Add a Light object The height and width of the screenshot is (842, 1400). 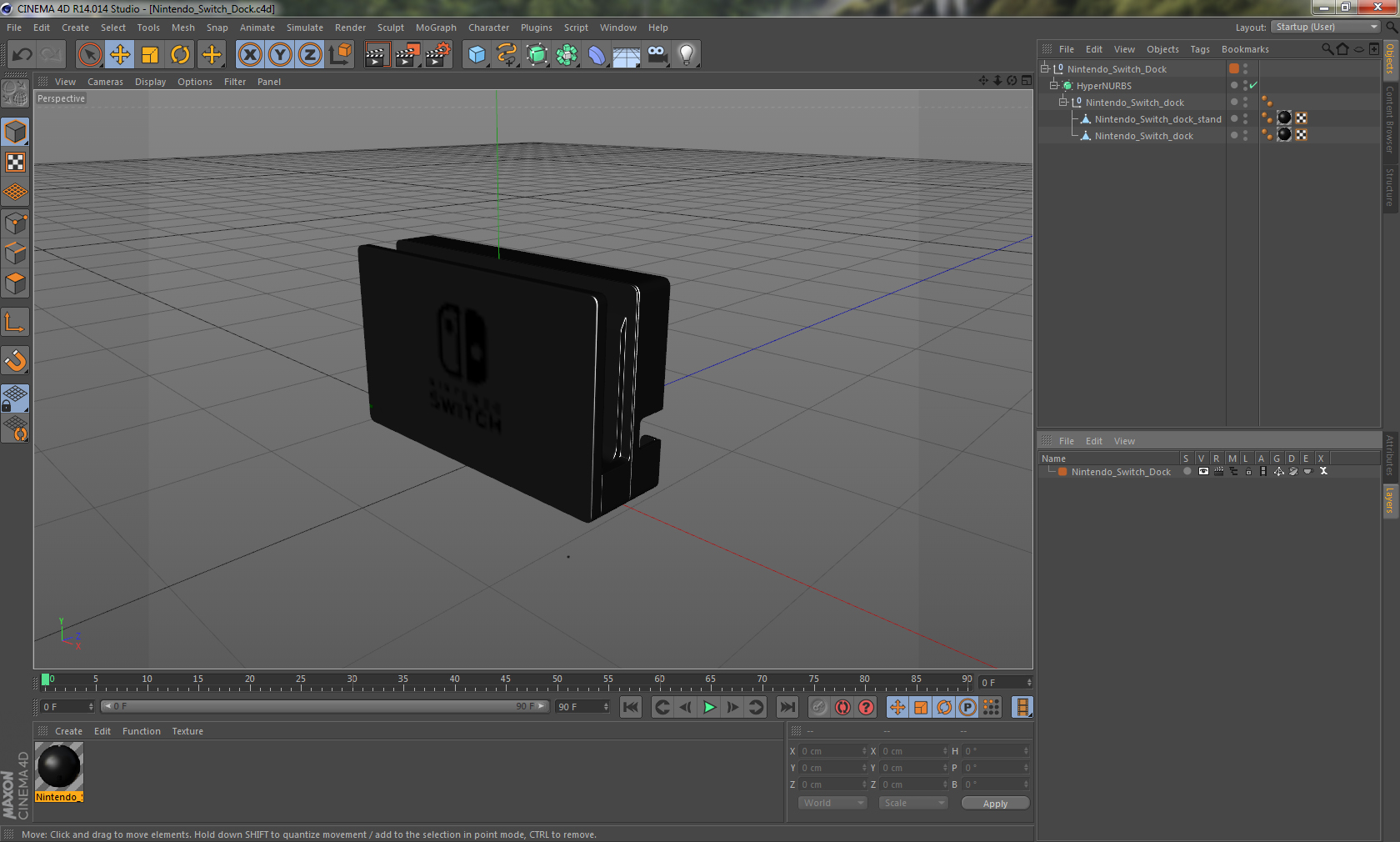pos(687,55)
